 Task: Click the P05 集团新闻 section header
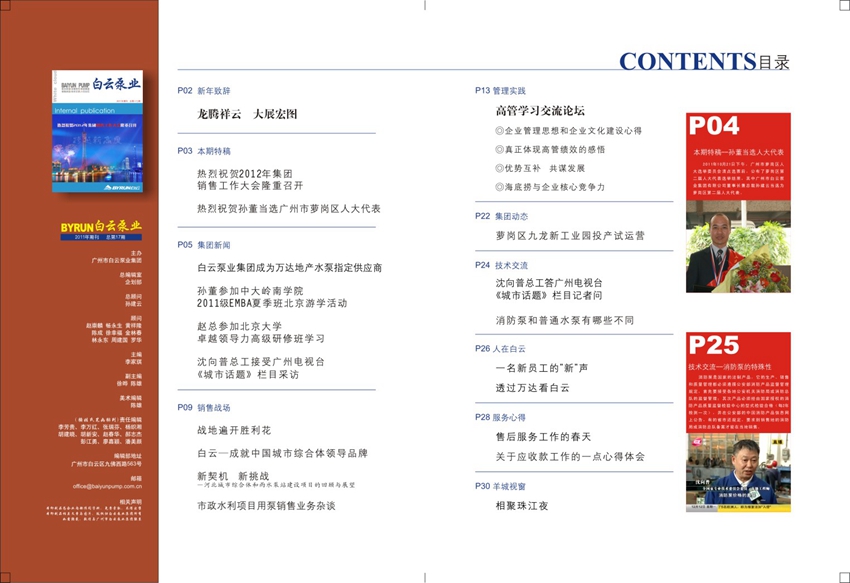tap(204, 244)
